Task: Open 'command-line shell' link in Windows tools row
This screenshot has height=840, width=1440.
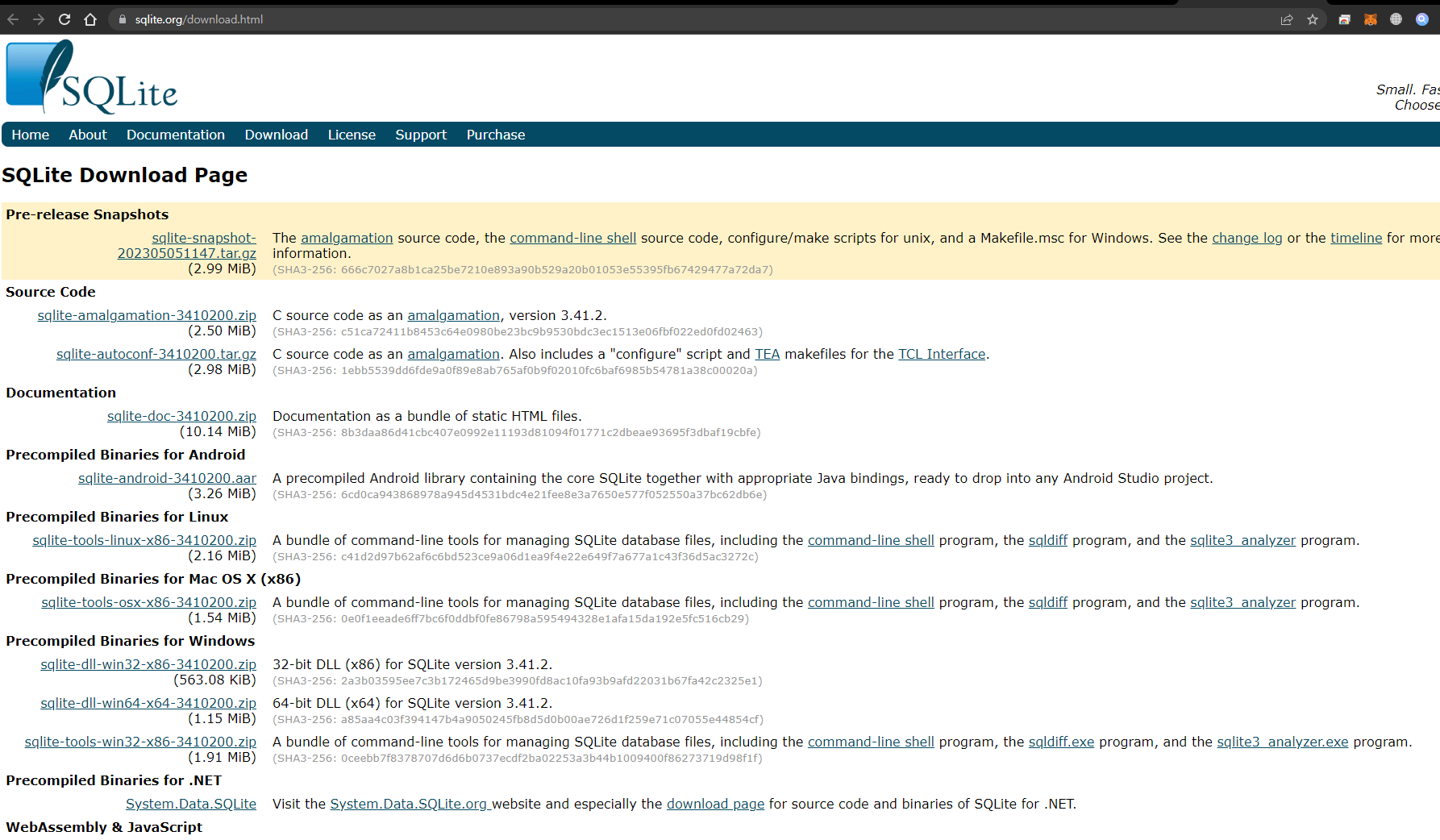Action: [871, 742]
